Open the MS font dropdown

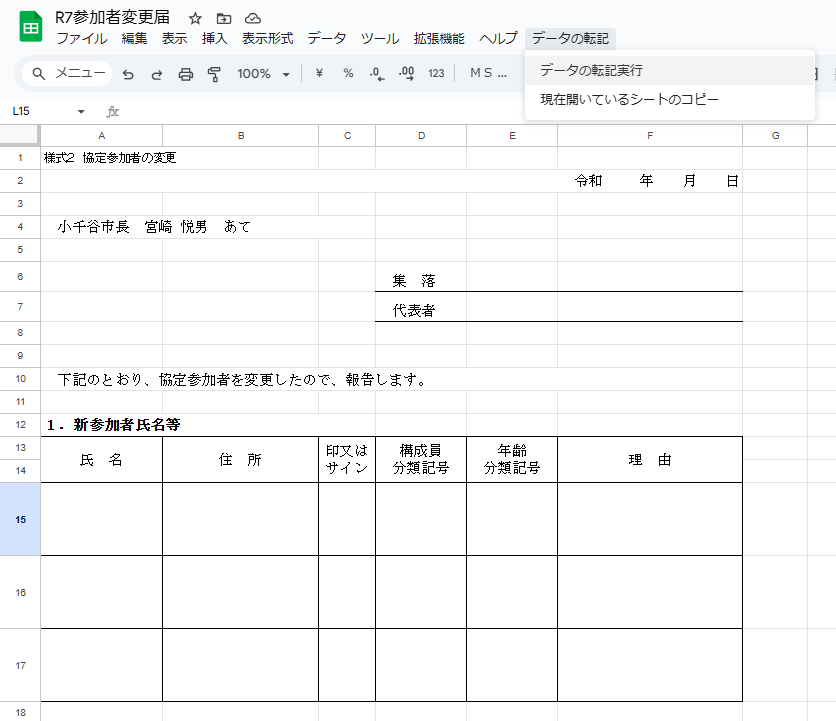coord(488,73)
